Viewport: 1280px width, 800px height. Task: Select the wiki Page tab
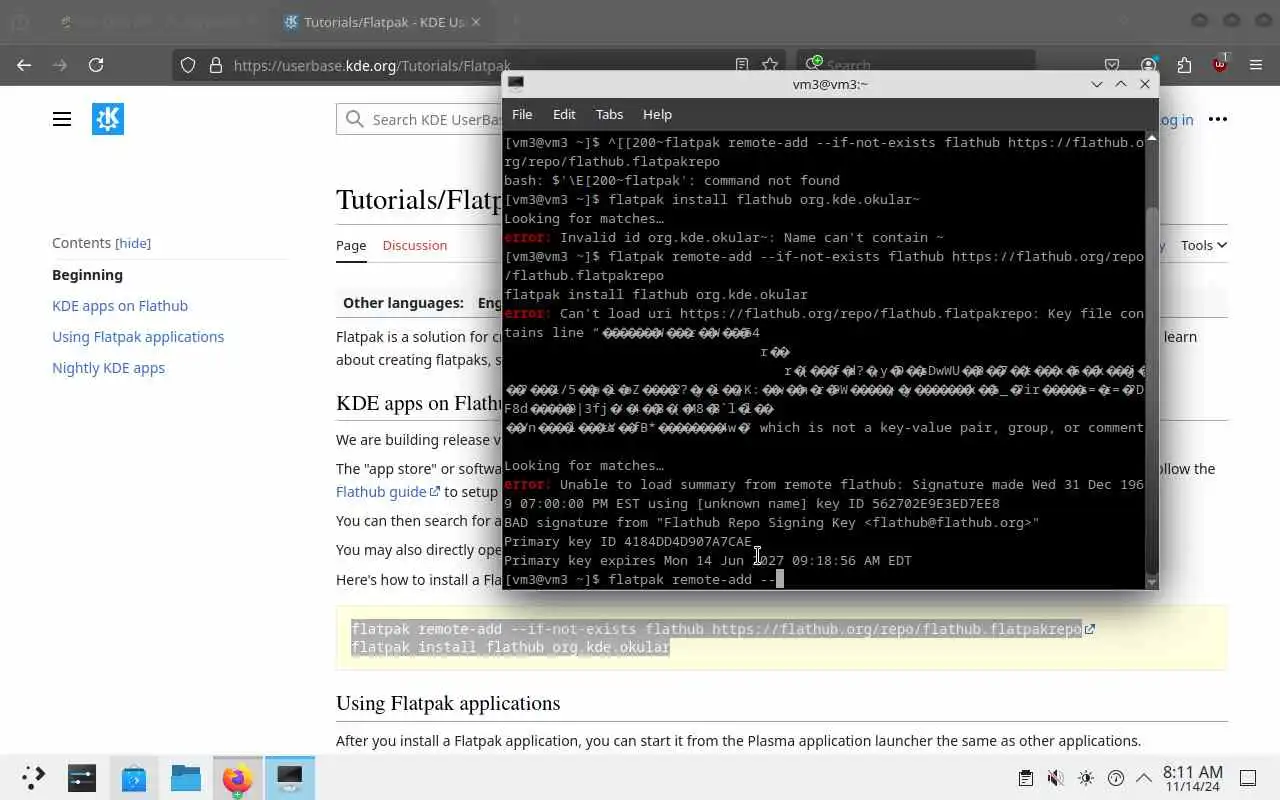351,245
